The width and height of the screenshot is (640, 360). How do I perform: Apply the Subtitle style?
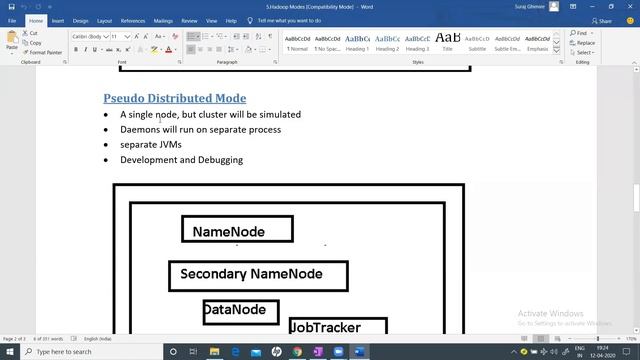coord(477,43)
